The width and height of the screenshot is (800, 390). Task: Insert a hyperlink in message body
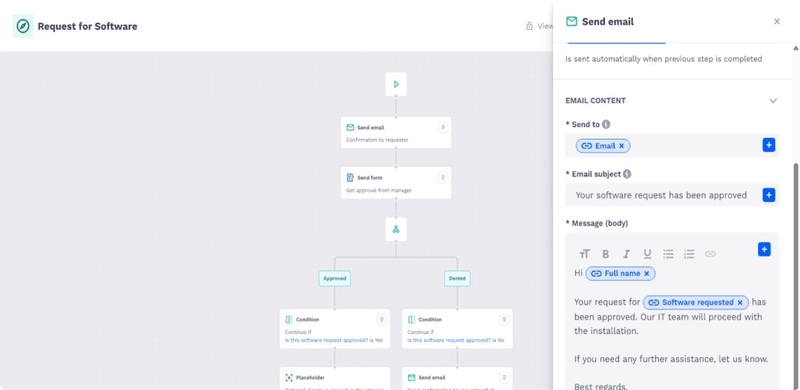[x=710, y=254]
